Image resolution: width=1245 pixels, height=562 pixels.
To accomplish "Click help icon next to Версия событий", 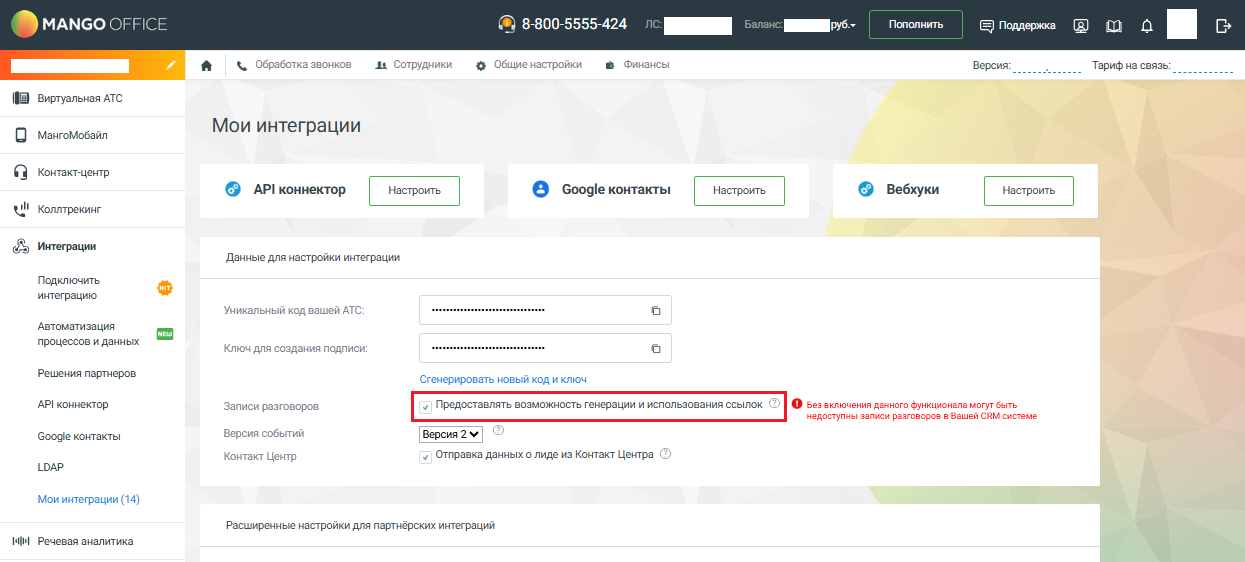I will (x=498, y=431).
